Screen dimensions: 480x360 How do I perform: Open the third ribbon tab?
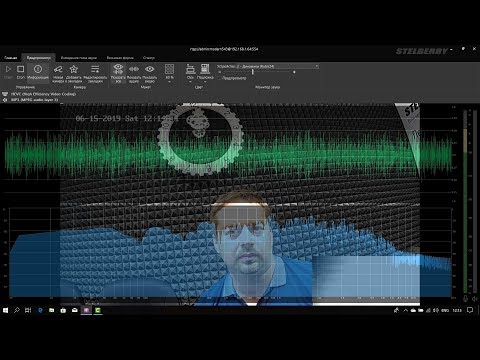(79, 58)
